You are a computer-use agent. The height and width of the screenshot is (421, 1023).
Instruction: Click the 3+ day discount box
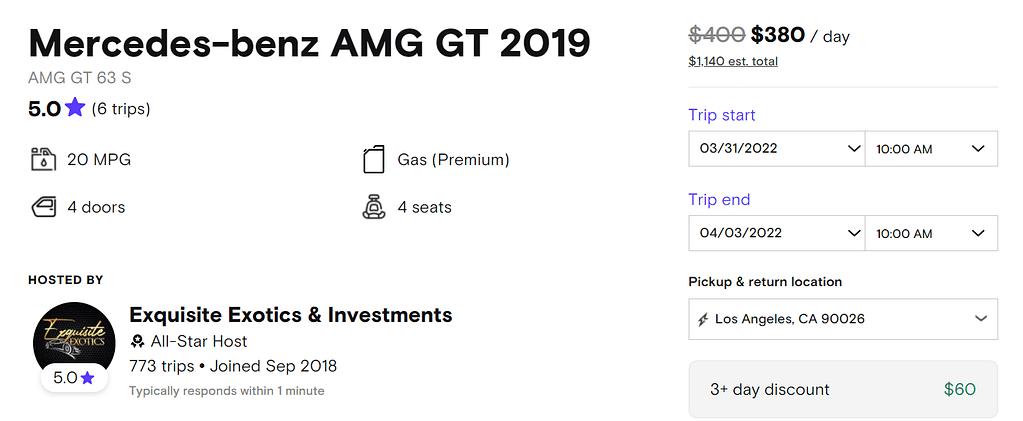click(x=843, y=390)
